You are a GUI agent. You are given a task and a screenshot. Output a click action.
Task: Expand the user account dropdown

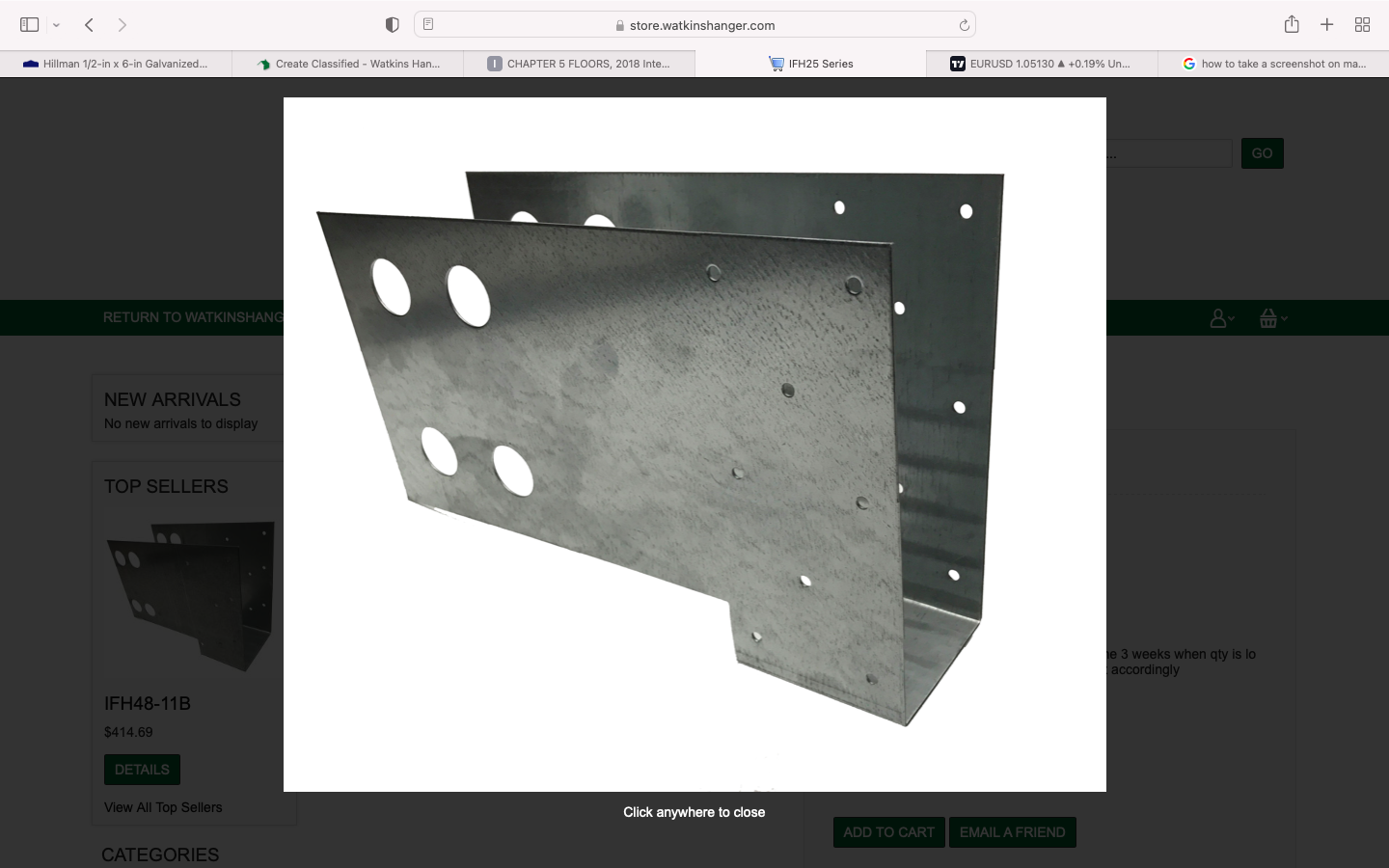[x=1222, y=318]
